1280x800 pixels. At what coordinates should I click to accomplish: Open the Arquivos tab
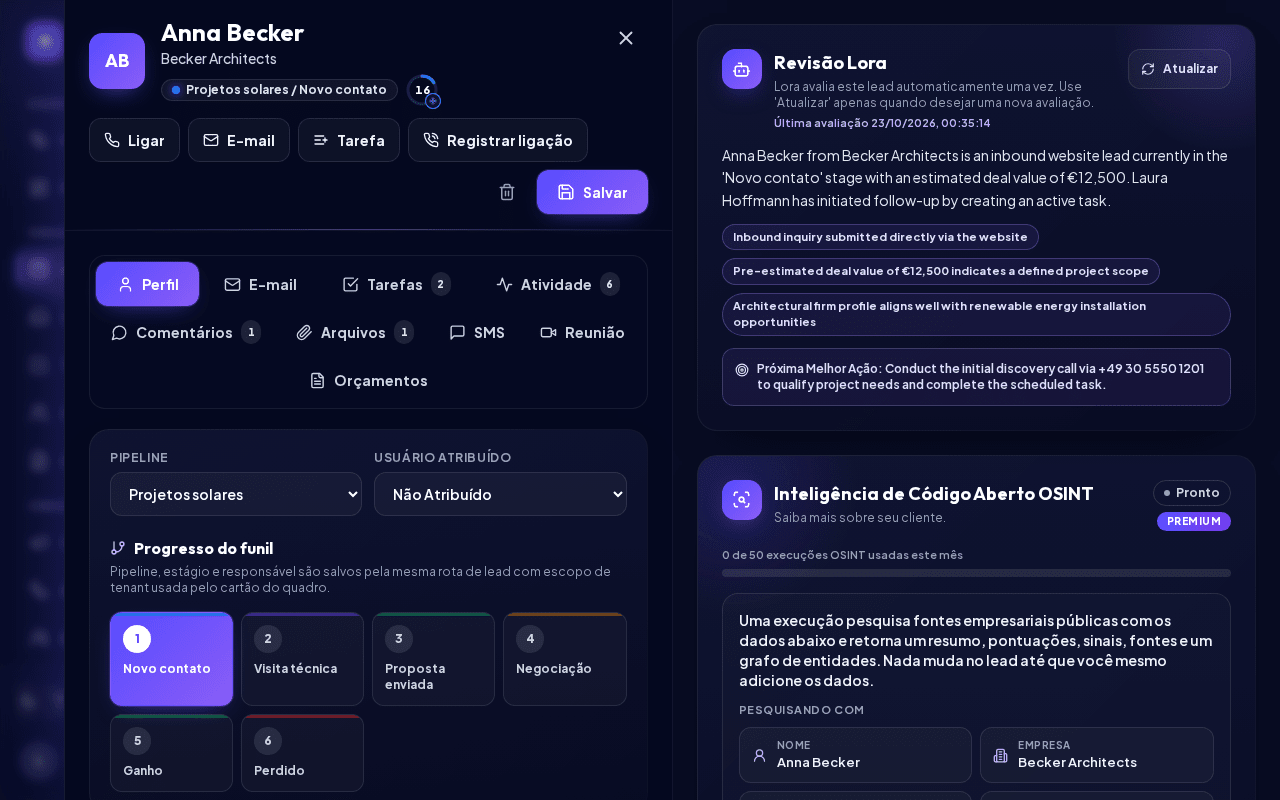(x=355, y=332)
